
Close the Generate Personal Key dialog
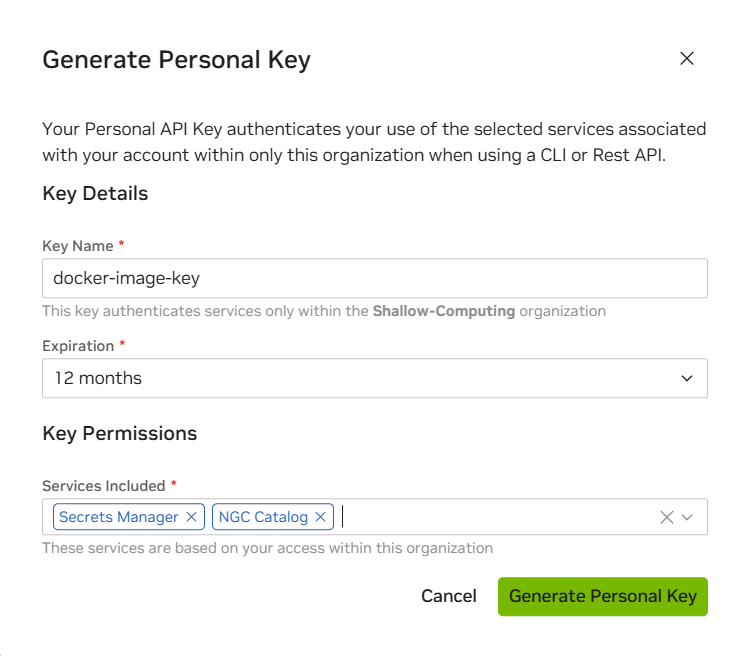[687, 59]
